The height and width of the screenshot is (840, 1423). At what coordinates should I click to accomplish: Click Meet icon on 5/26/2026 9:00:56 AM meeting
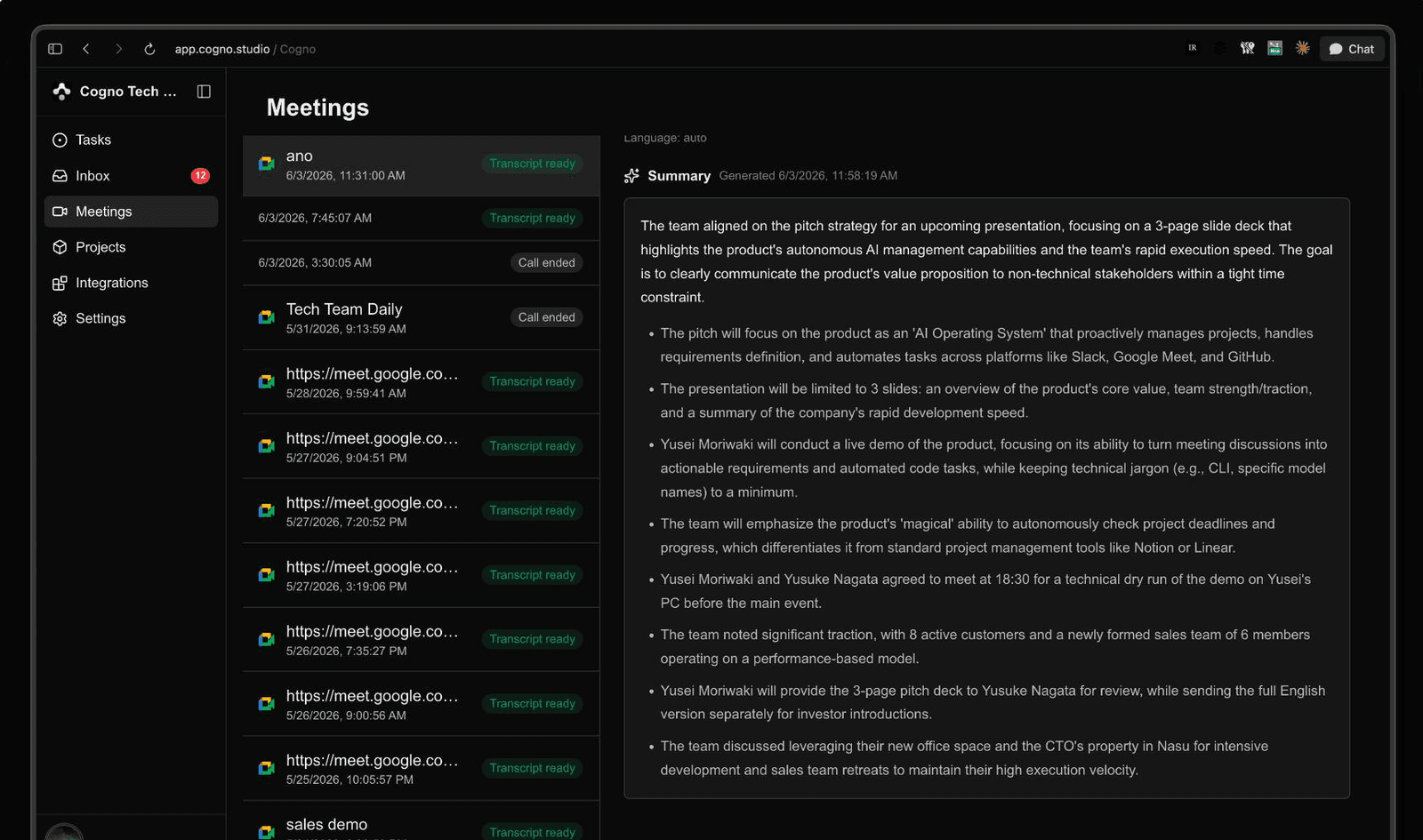[266, 703]
